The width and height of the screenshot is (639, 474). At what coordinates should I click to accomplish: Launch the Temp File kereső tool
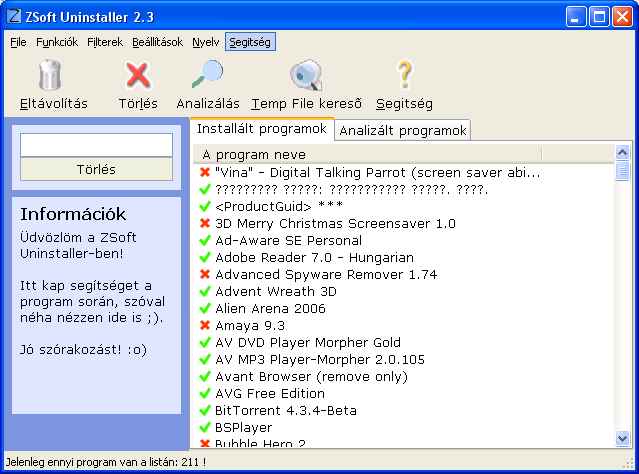click(x=306, y=75)
